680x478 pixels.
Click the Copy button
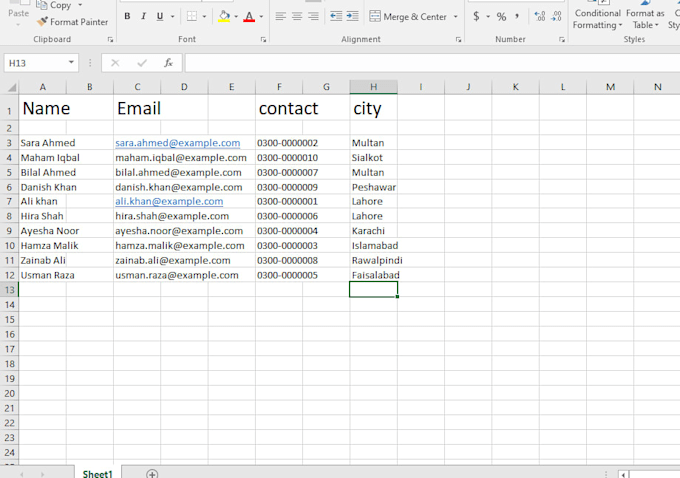coord(54,5)
